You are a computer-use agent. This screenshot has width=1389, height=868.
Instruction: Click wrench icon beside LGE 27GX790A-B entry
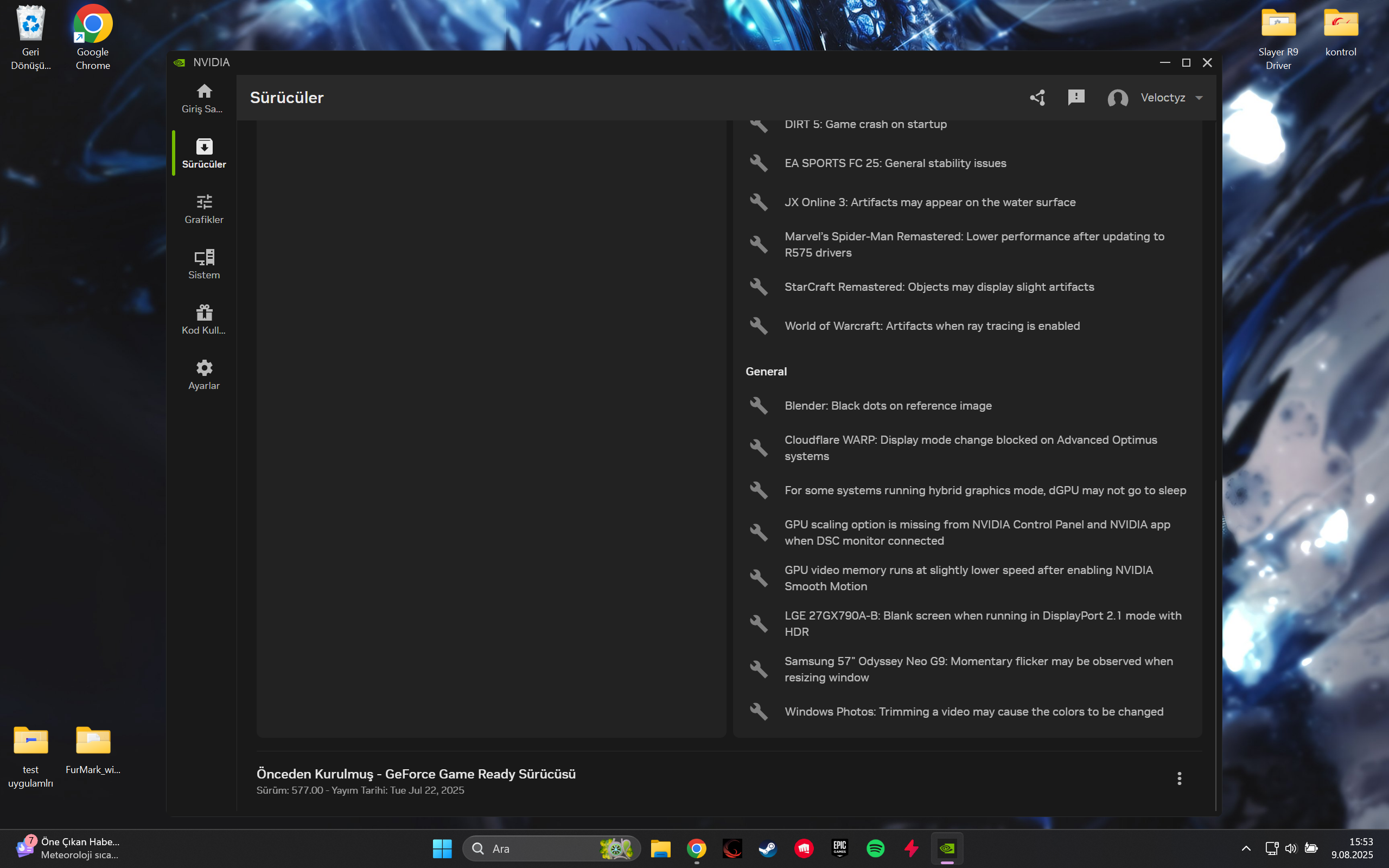tap(759, 624)
